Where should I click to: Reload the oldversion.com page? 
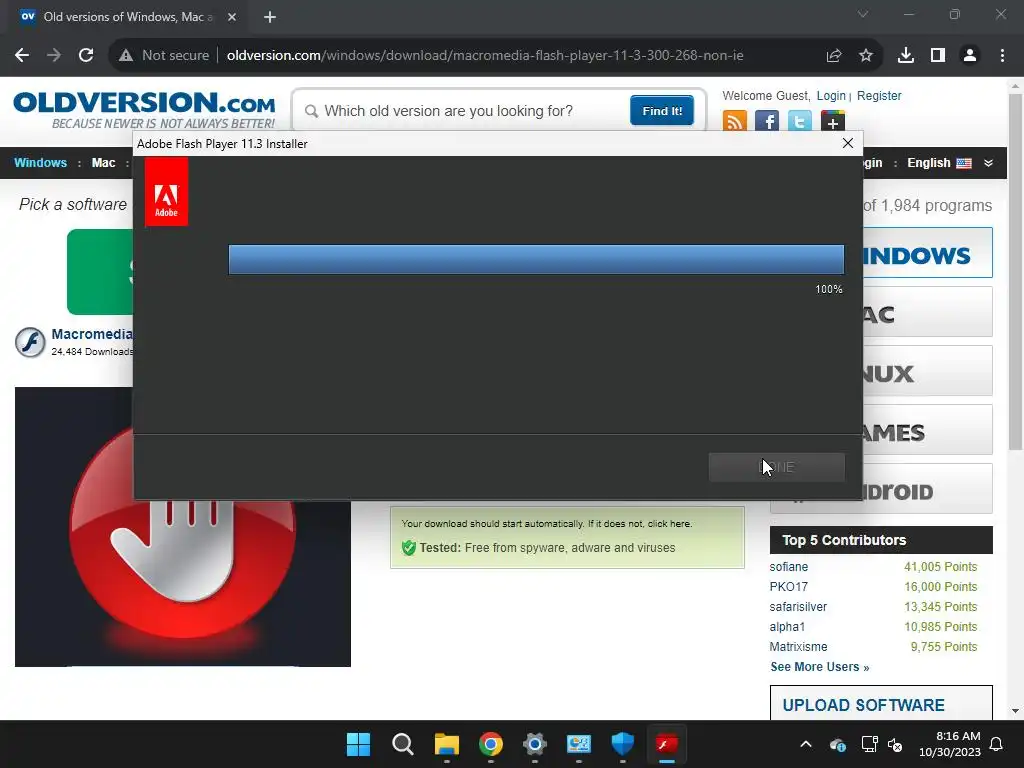tap(86, 56)
